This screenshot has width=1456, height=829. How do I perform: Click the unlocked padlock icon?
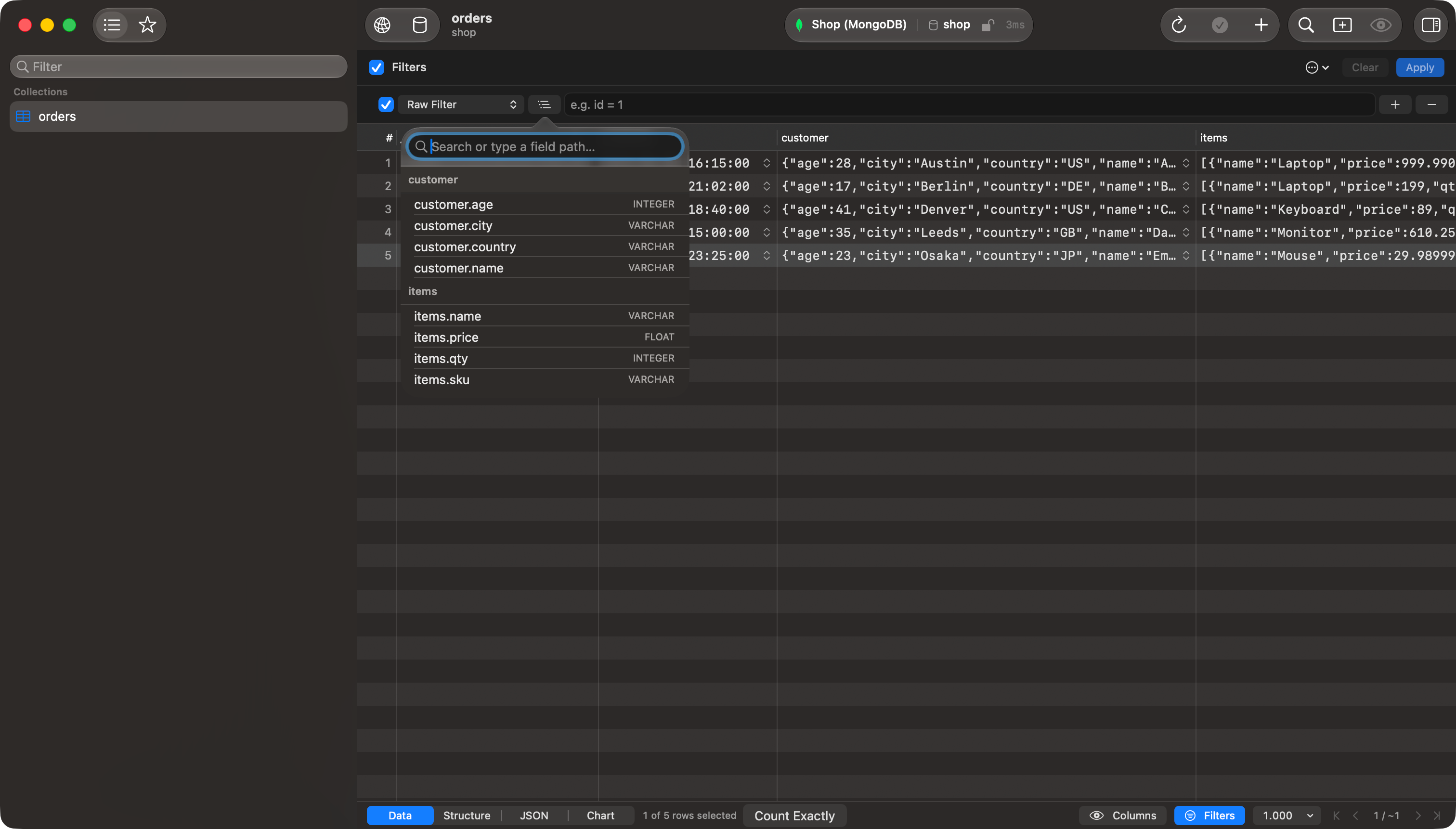(988, 25)
